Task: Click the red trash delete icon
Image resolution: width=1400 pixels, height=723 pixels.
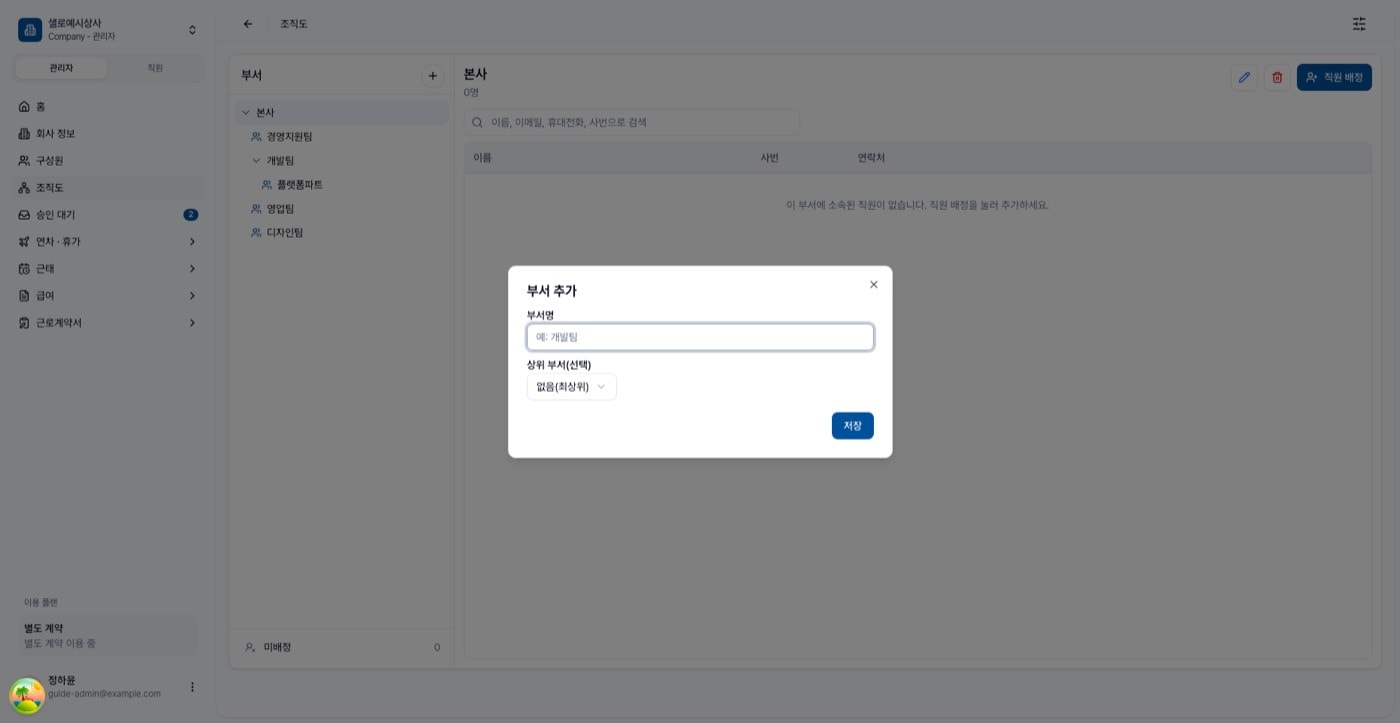Action: point(1277,77)
